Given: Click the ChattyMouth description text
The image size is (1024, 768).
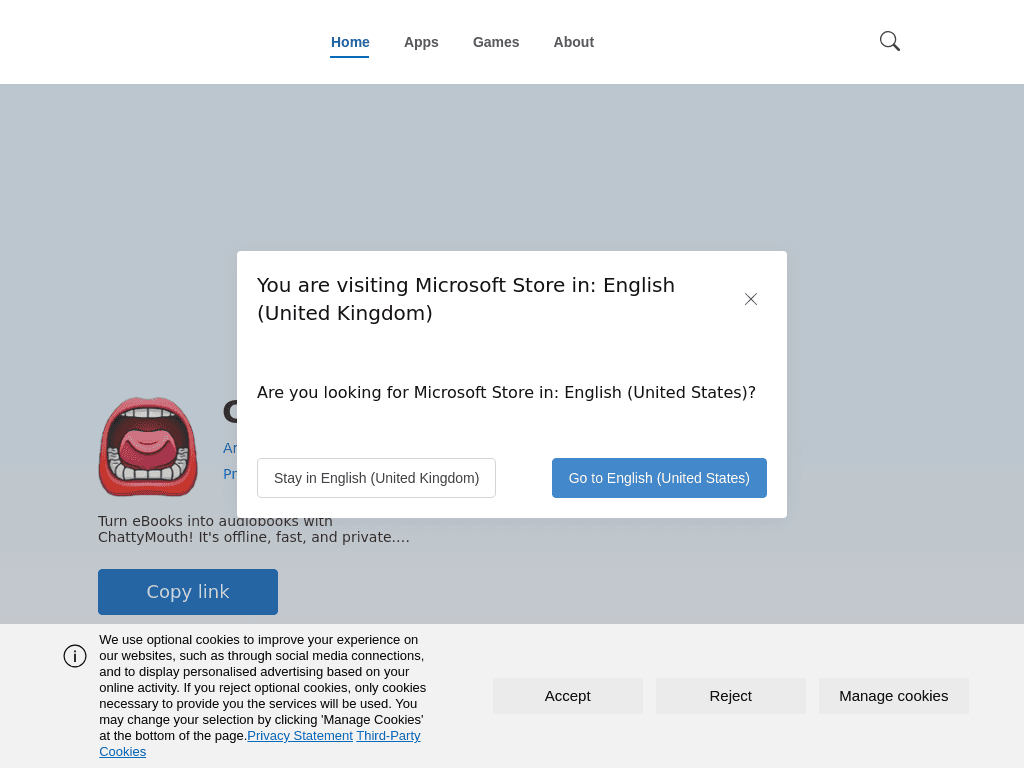Looking at the screenshot, I should pos(253,530).
